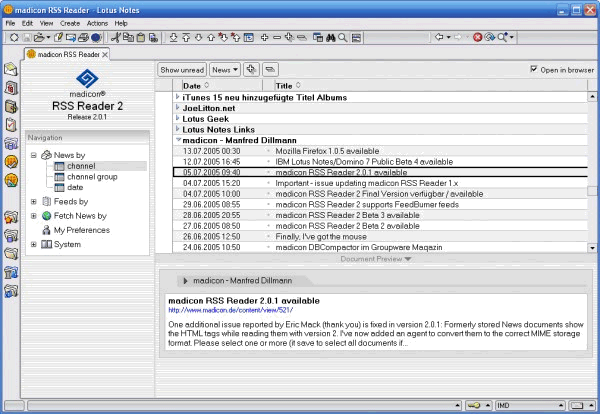Viewport: 600px width, 414px height.
Task: Click the Refresh icon next to Stop
Action: [489, 37]
